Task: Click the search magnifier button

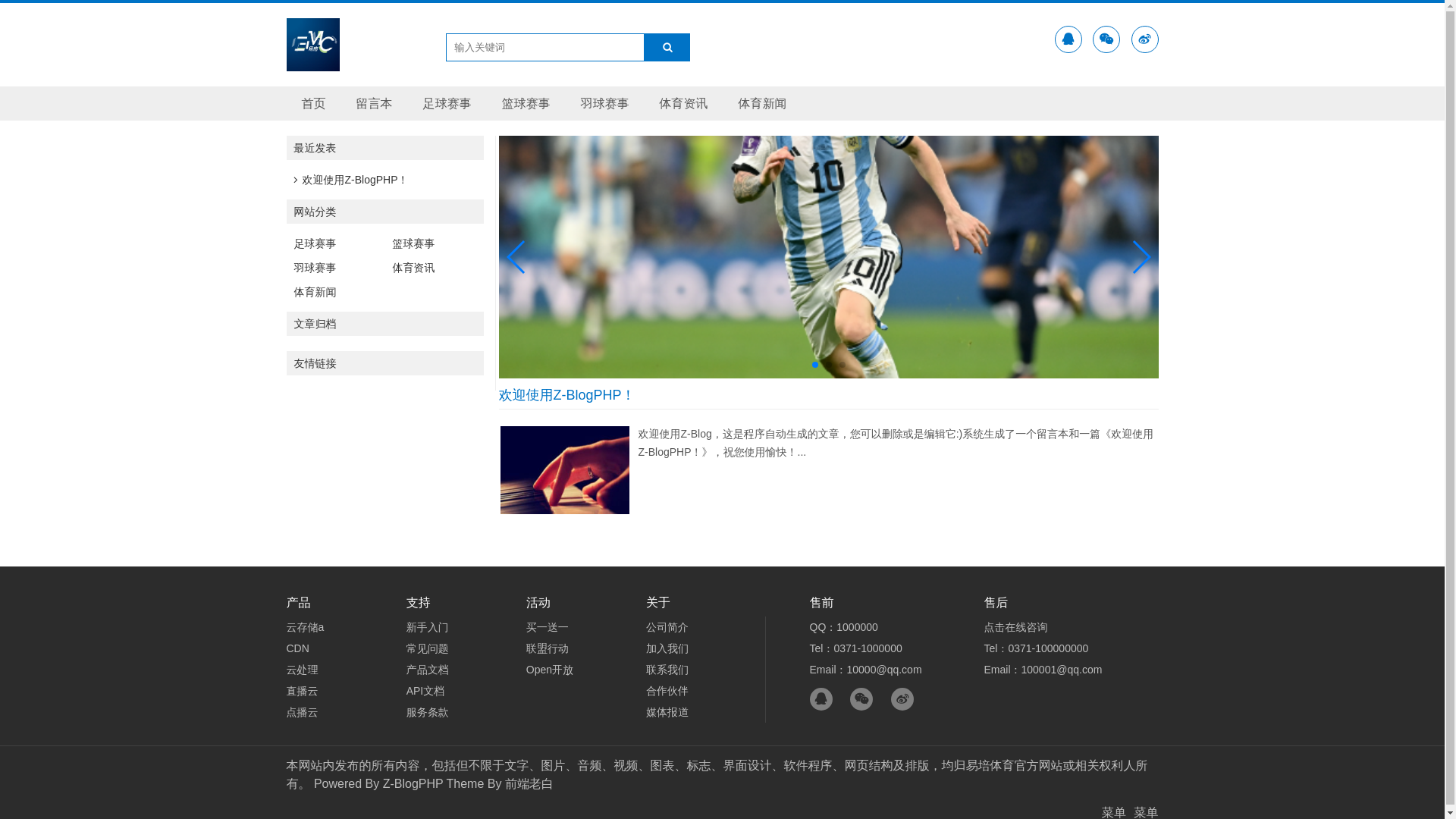Action: (667, 47)
